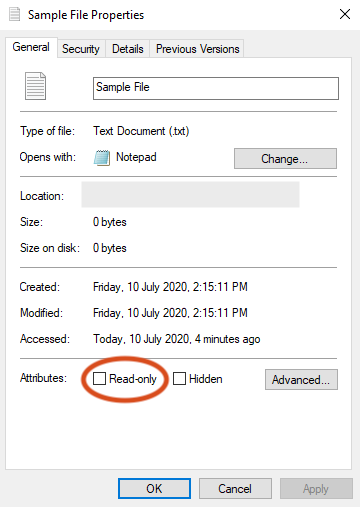The height and width of the screenshot is (507, 360).
Task: Go to the Details tab
Action: [128, 49]
